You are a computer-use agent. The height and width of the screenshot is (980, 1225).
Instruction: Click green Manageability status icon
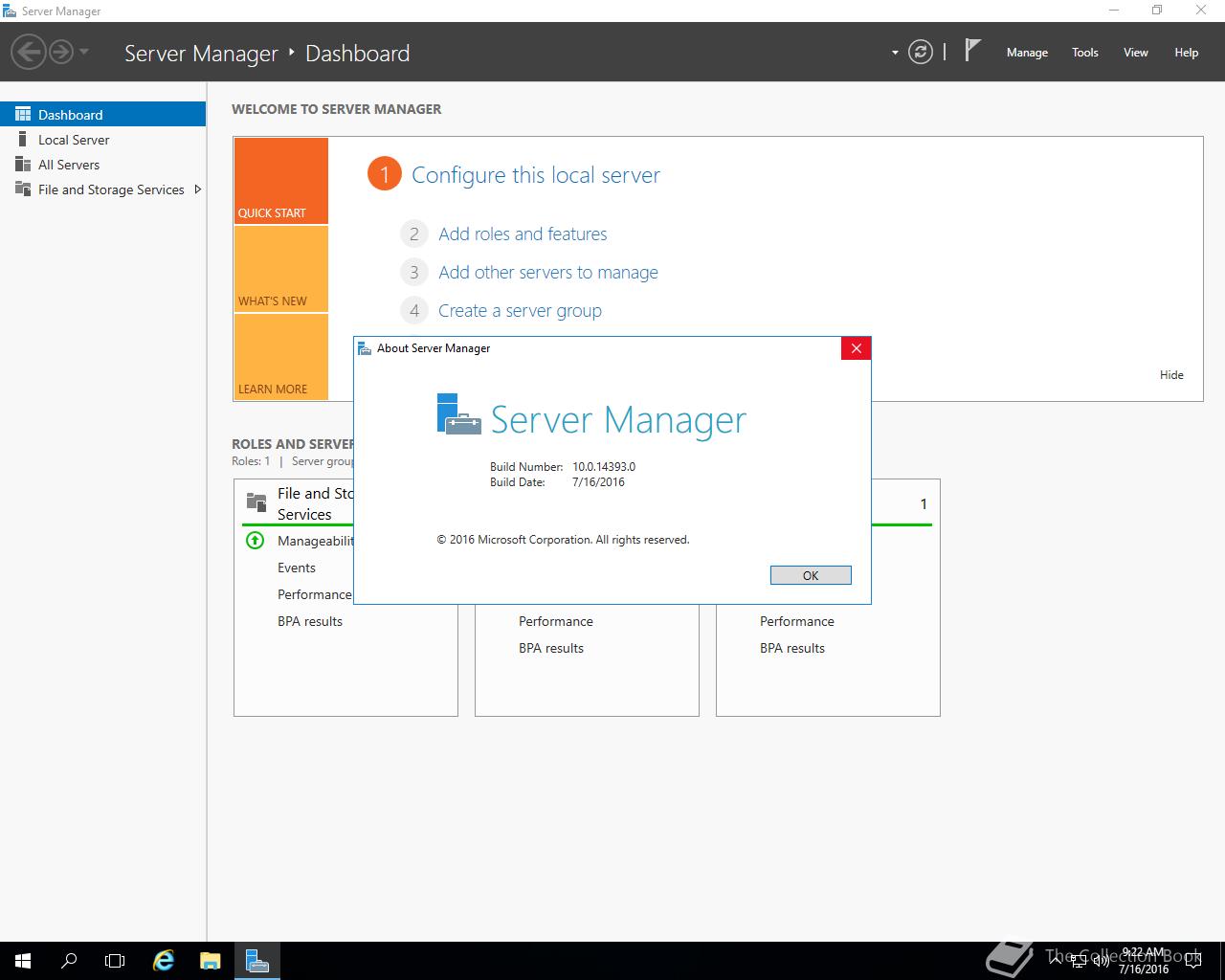255,541
